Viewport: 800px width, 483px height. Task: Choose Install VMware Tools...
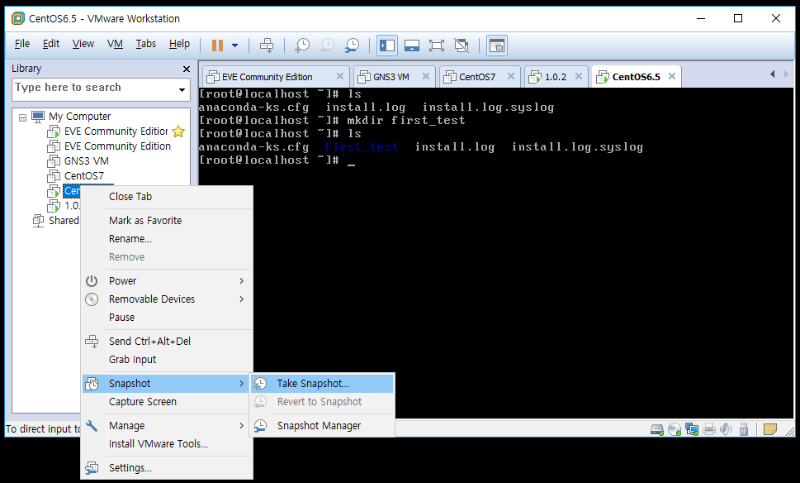point(167,444)
